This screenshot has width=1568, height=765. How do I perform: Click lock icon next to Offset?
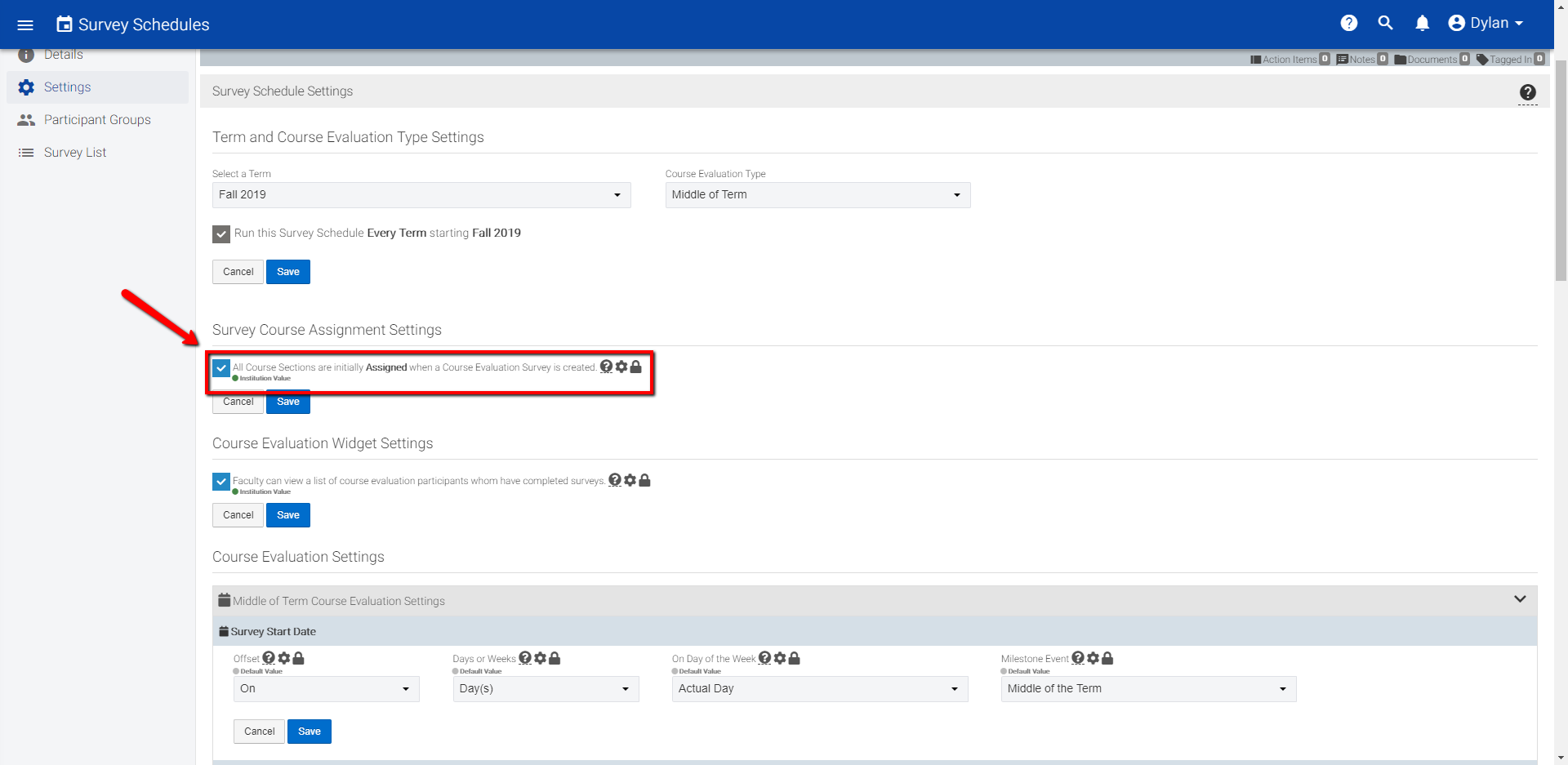pos(298,658)
